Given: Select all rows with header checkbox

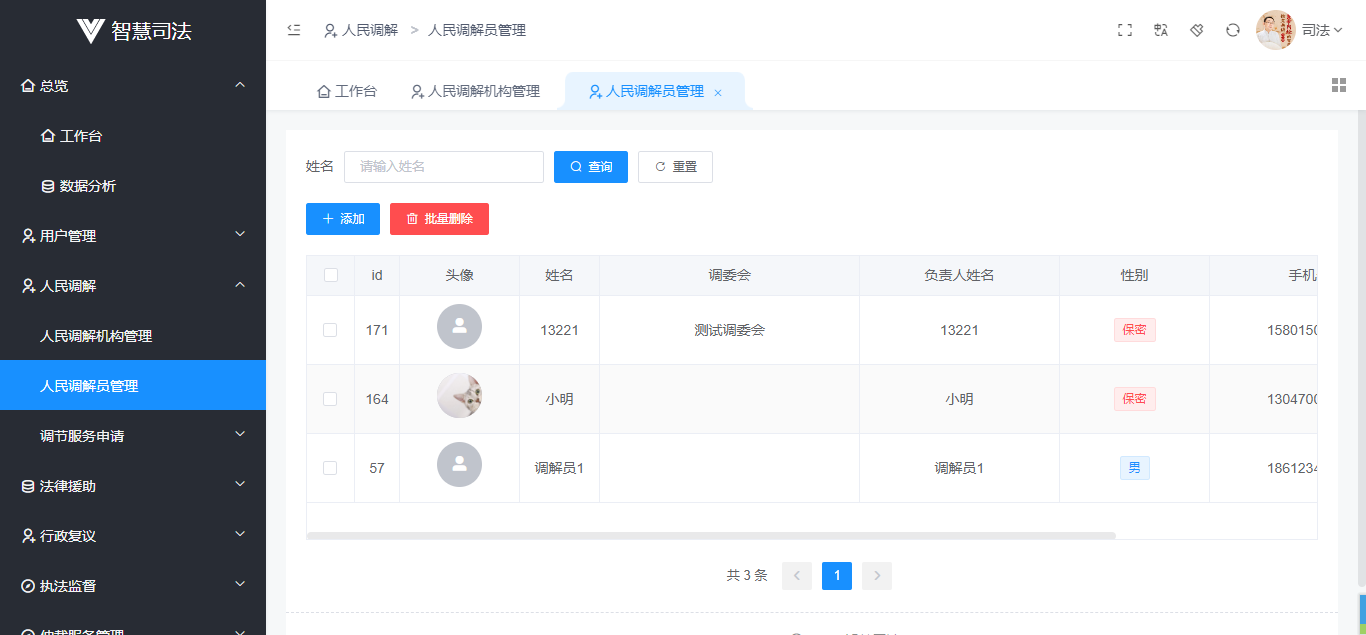Looking at the screenshot, I should point(331,275).
